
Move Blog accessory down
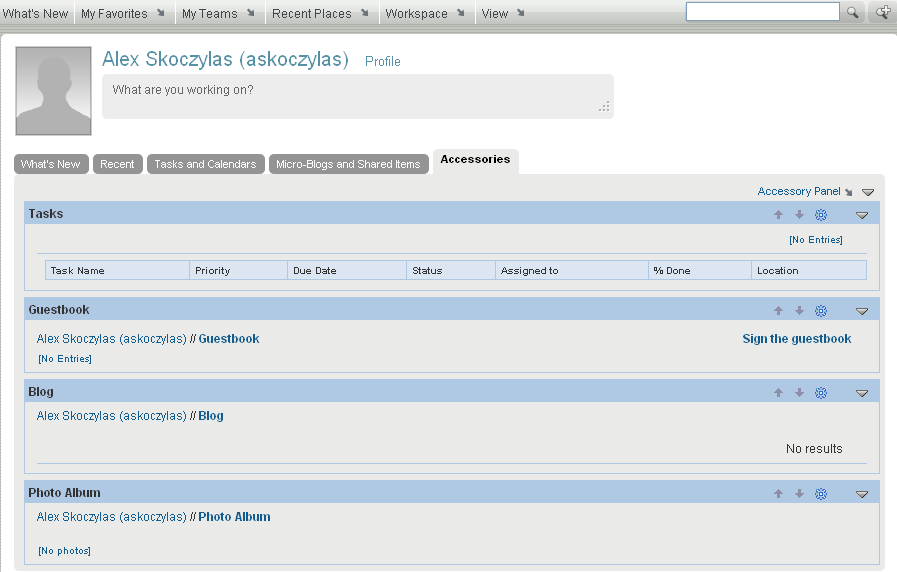(799, 392)
